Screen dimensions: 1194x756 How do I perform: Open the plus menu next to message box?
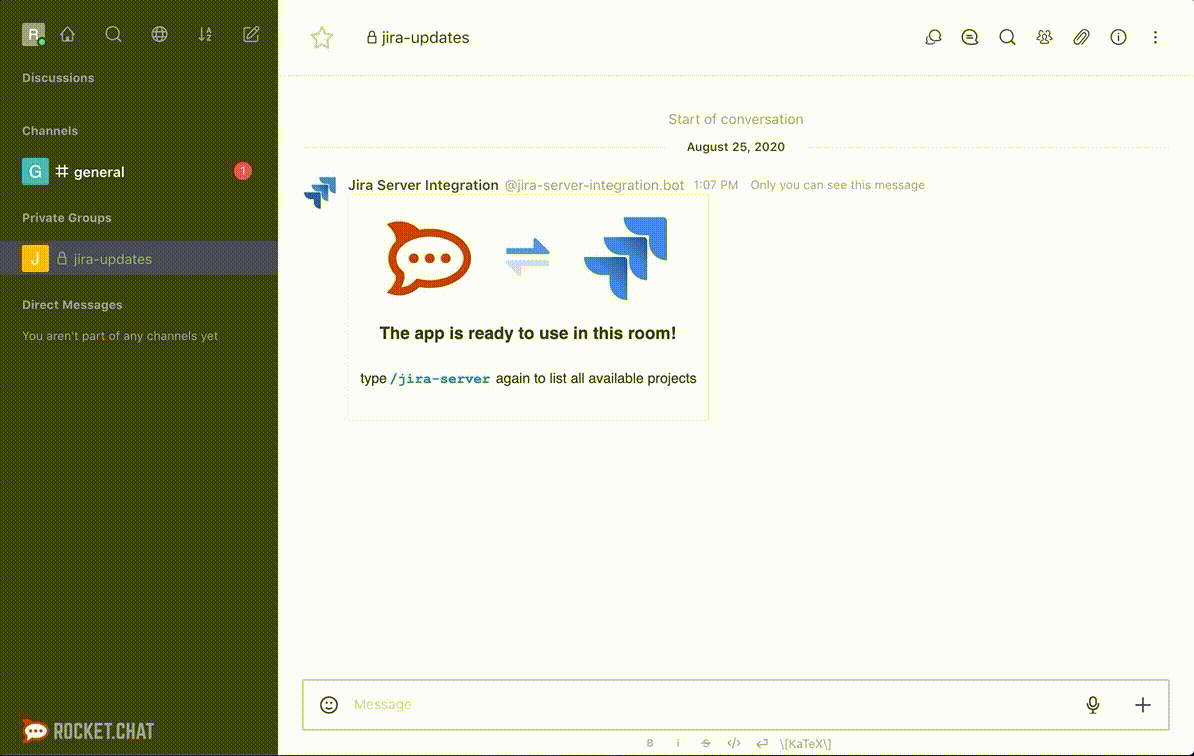click(x=1142, y=704)
